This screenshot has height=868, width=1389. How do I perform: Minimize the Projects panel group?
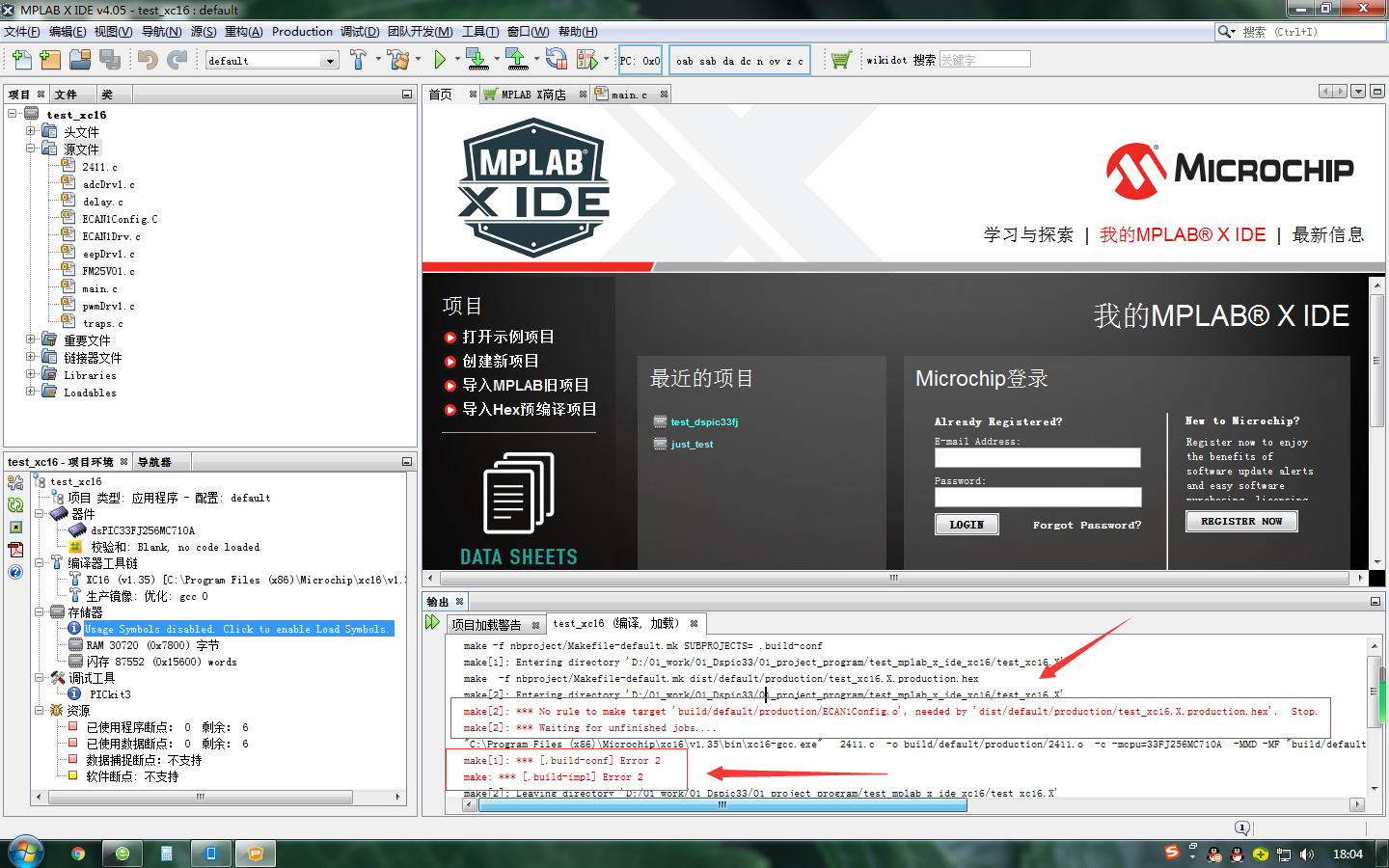click(407, 95)
